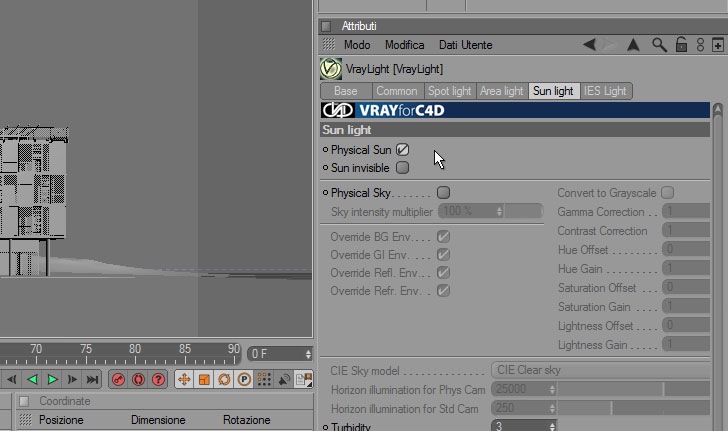Viewport: 728px width, 431px height.
Task: Open the project settings icon beside speaker
Action: tap(304, 379)
